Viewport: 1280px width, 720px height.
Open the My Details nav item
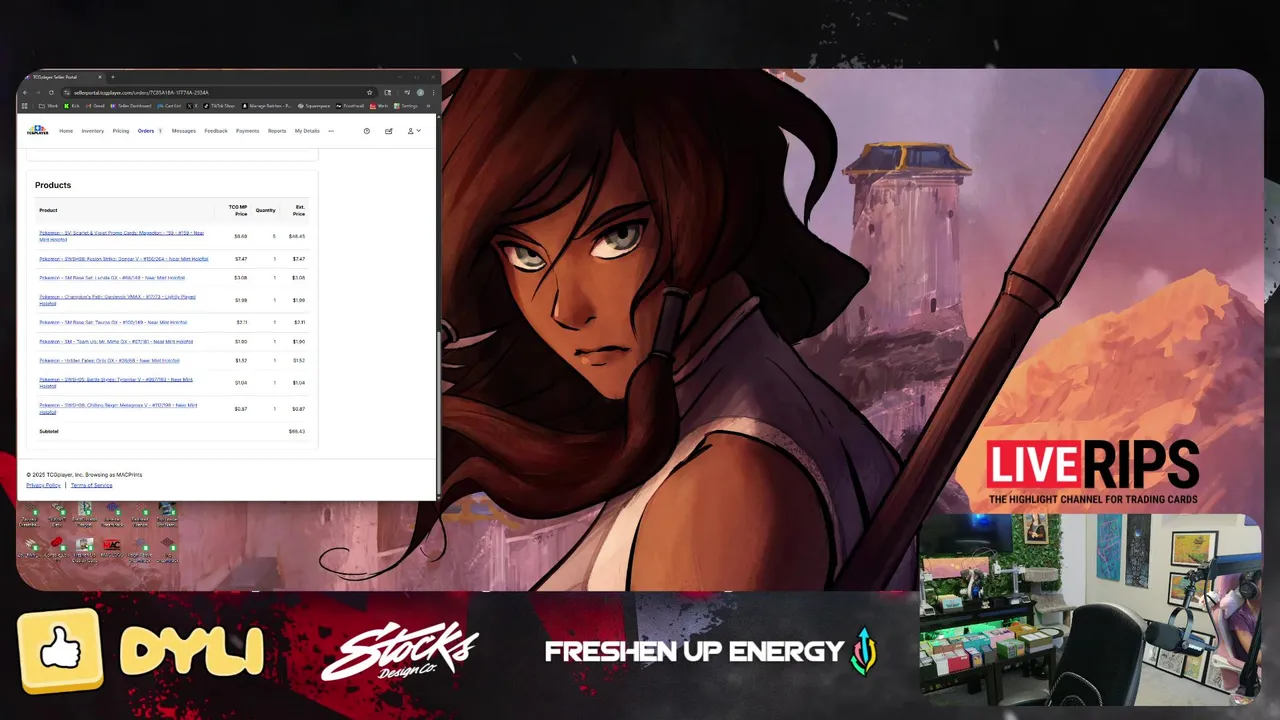[x=307, y=131]
